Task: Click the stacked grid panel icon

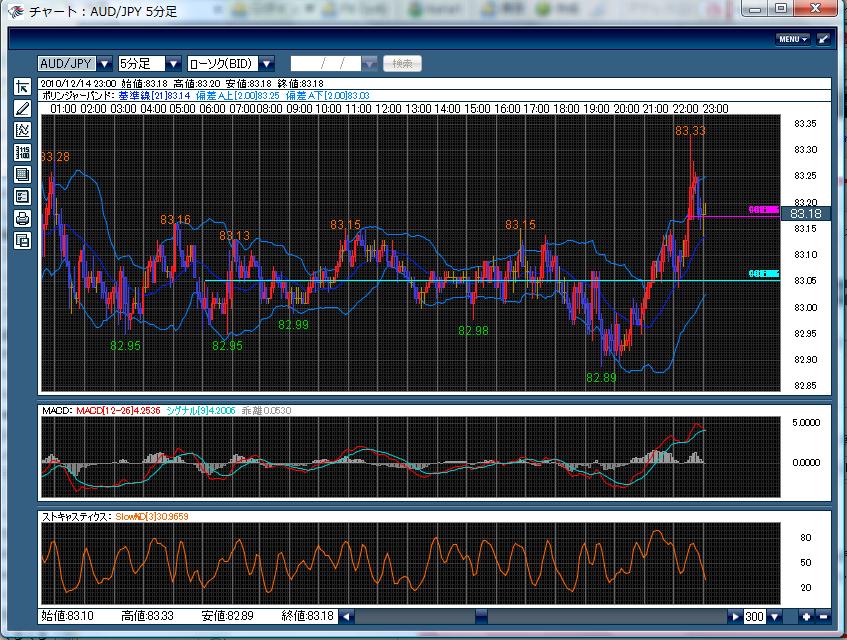Action: click(x=22, y=174)
